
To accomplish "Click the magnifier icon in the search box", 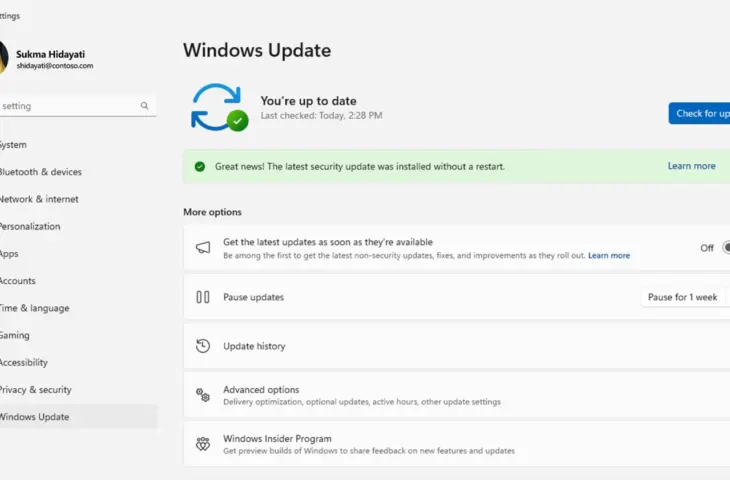I will 144,106.
